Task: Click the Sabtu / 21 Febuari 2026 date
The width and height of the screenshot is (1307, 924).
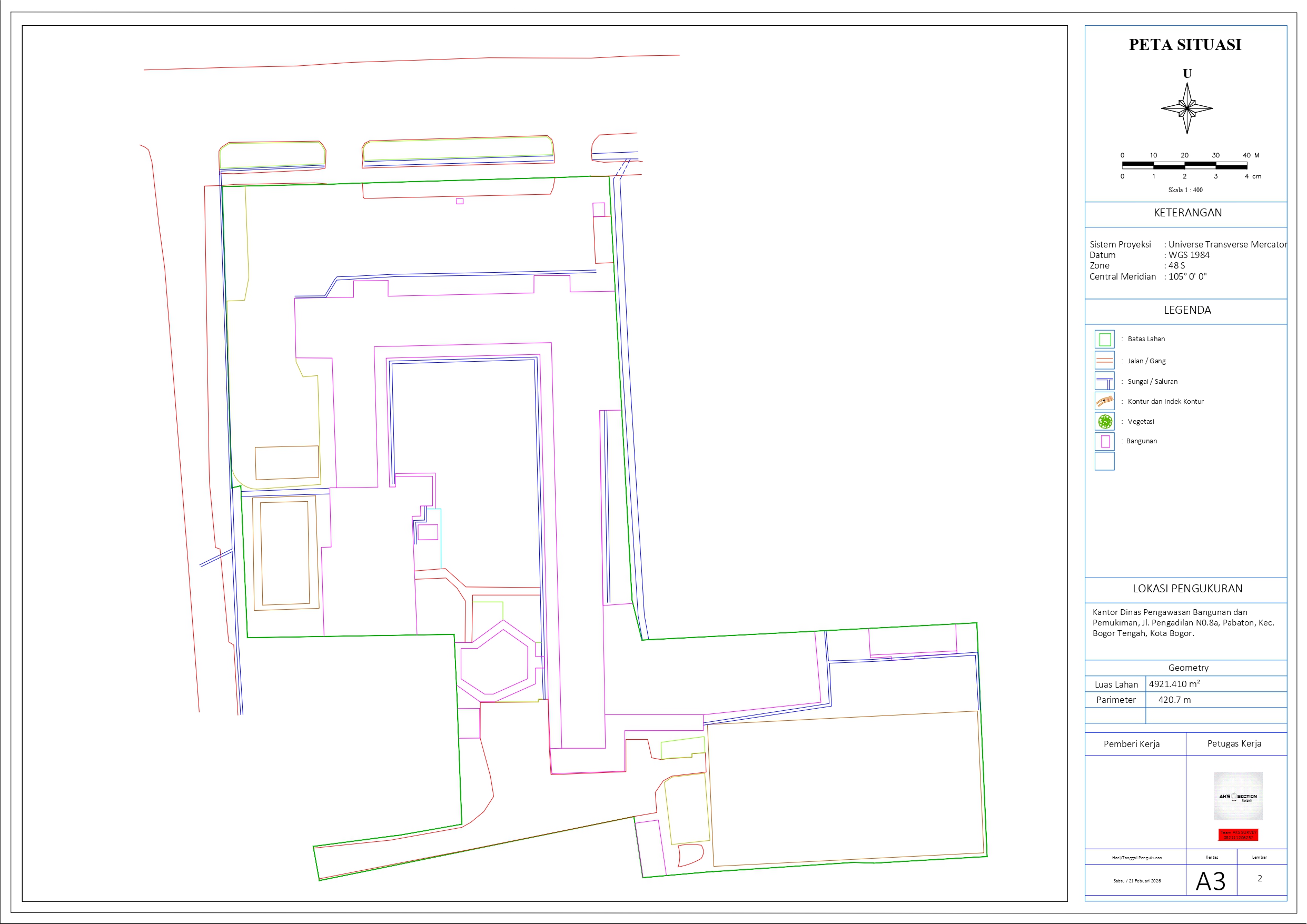Action: pyautogui.click(x=1136, y=881)
